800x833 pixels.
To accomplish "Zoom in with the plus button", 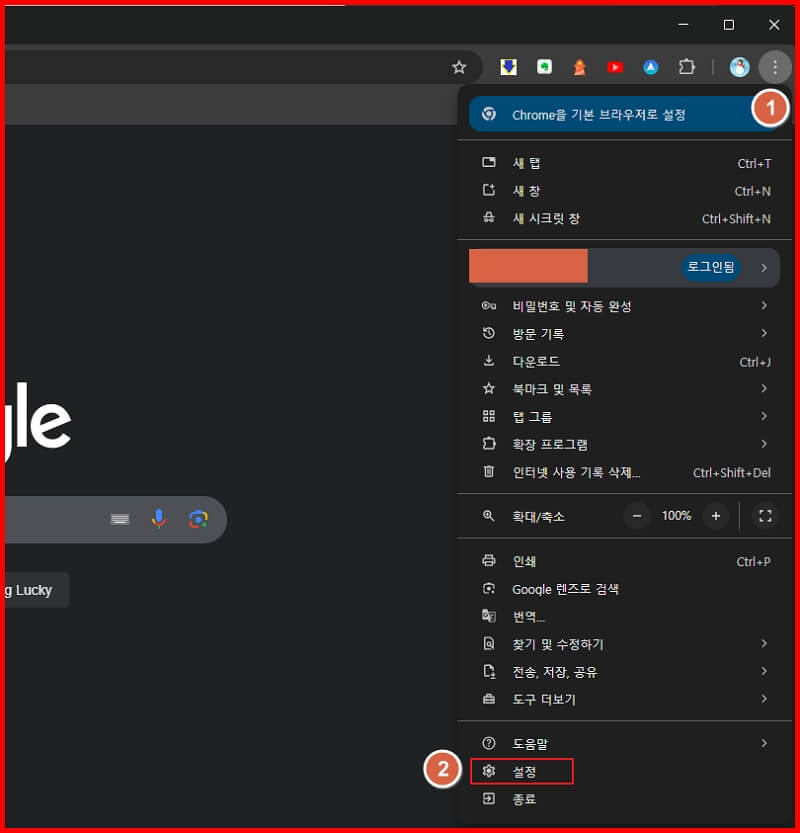I will coord(716,516).
